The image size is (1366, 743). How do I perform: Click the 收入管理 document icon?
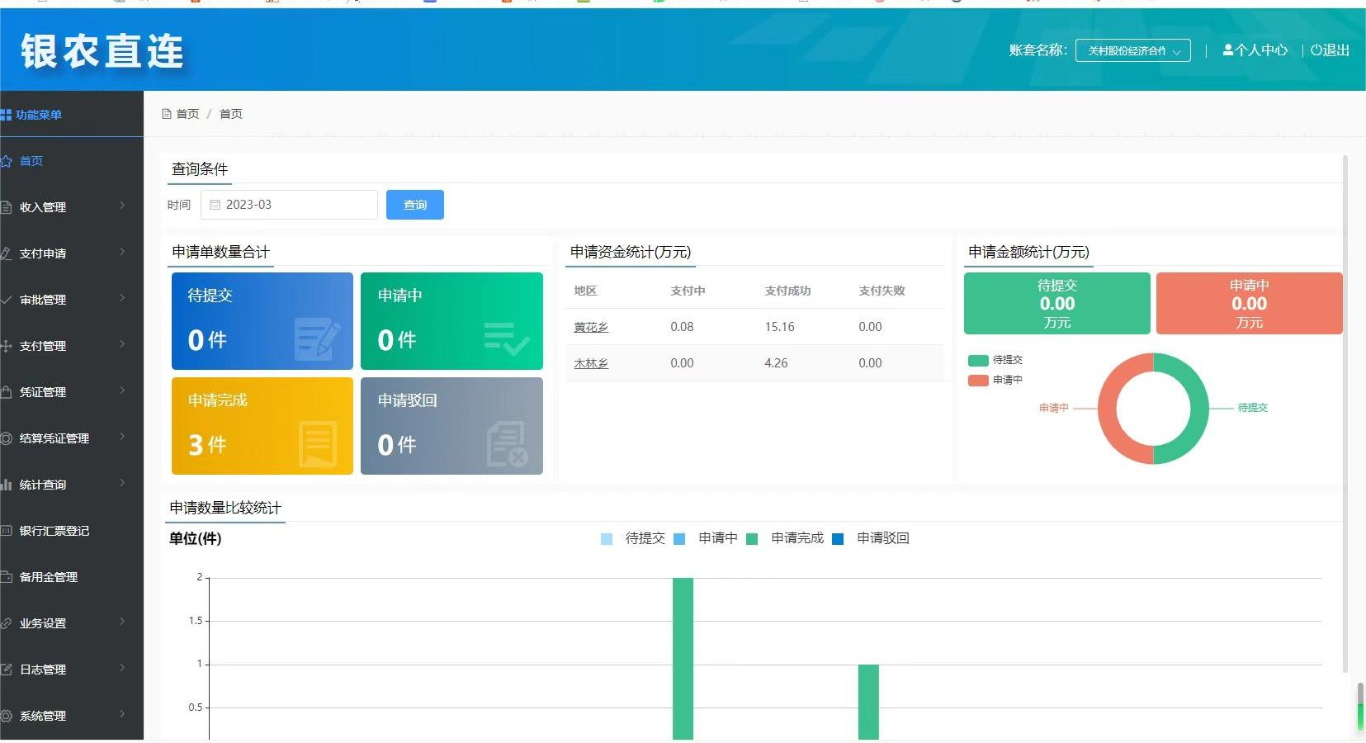pos(6,207)
